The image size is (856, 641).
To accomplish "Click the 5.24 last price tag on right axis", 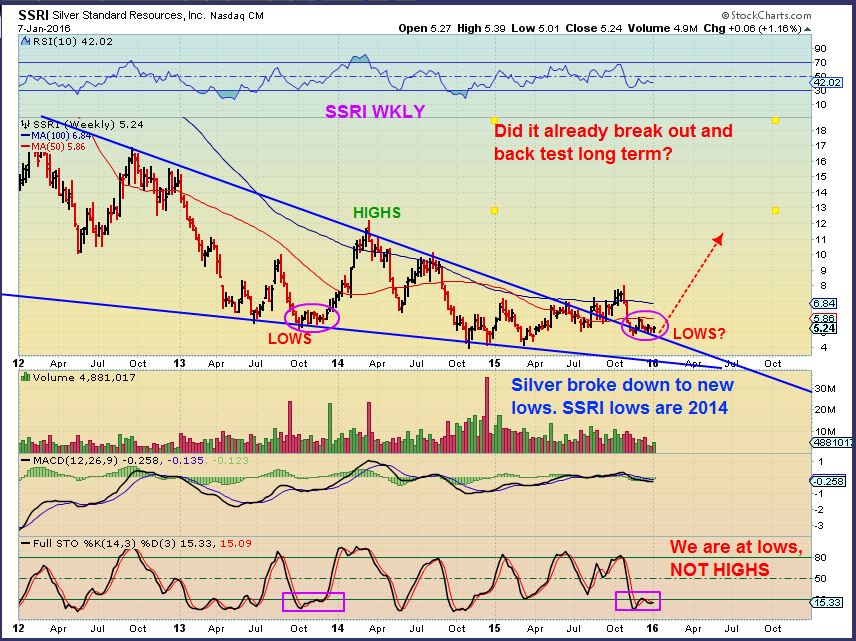I will point(824,328).
